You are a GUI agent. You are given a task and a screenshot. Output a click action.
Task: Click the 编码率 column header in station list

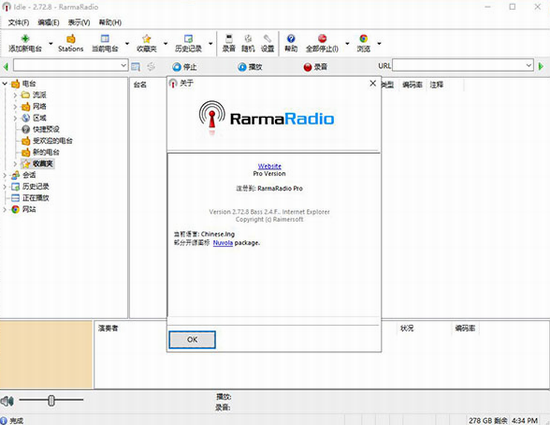[x=412, y=85]
